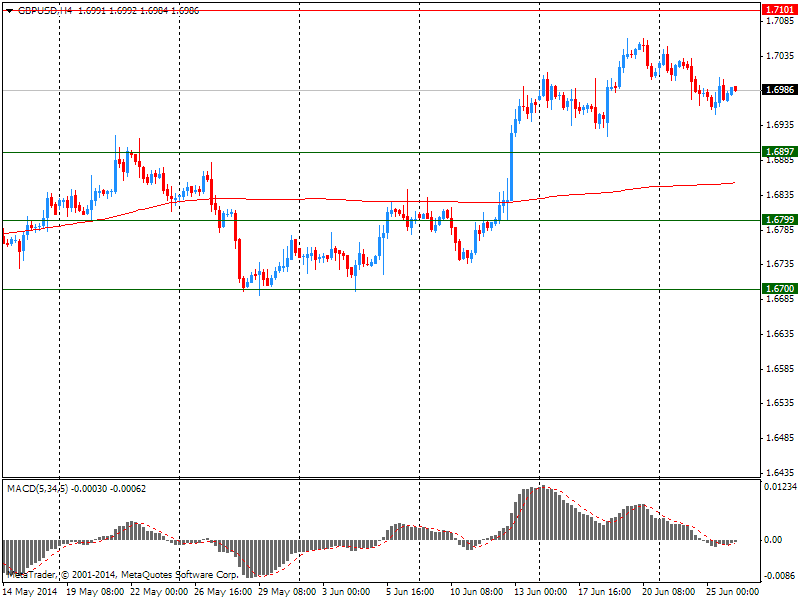
Task: Click the 17 Jun 16:00 time label
Action: tap(605, 592)
